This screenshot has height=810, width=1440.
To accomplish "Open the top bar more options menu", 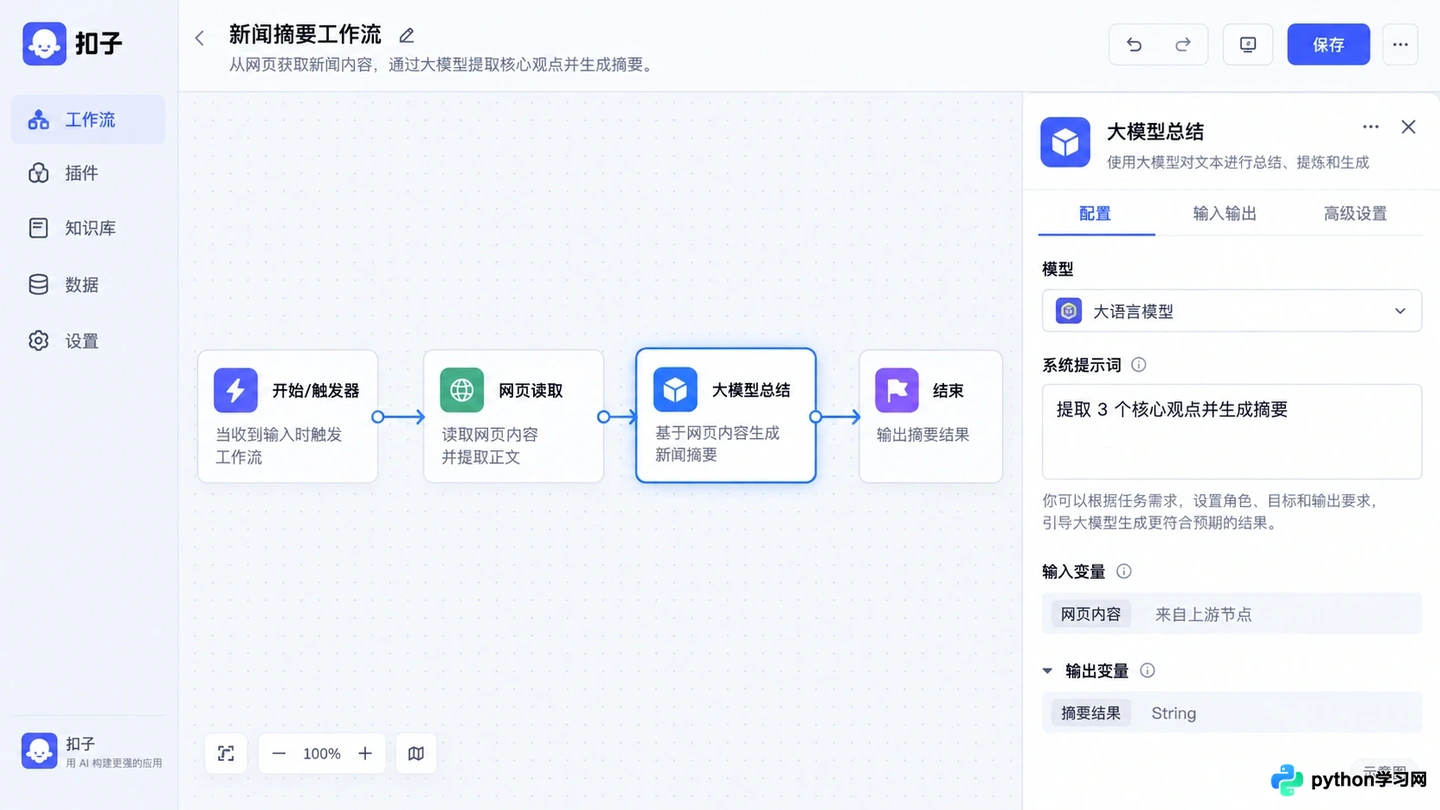I will (1400, 44).
